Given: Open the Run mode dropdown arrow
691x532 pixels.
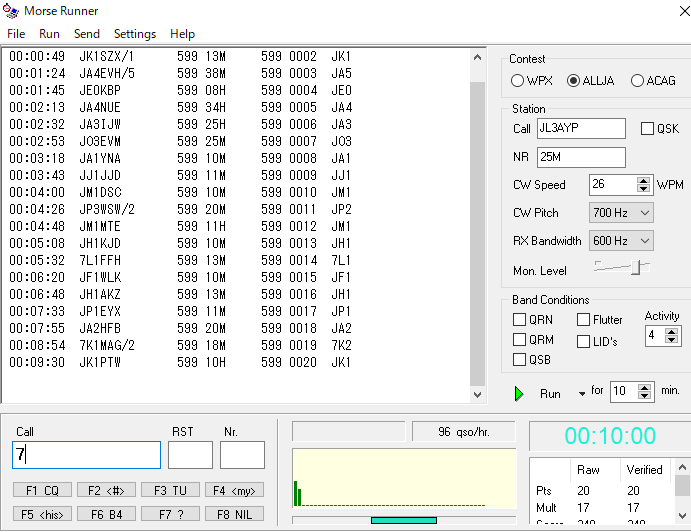Looking at the screenshot, I should tap(582, 394).
